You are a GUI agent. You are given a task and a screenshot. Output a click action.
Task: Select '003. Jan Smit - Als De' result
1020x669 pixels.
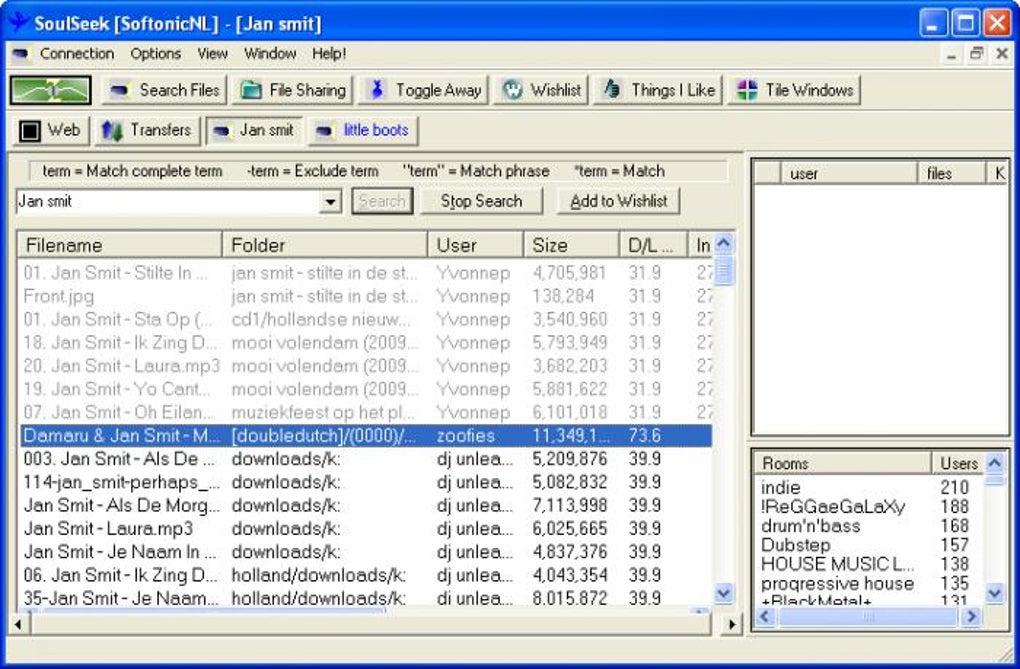click(366, 459)
